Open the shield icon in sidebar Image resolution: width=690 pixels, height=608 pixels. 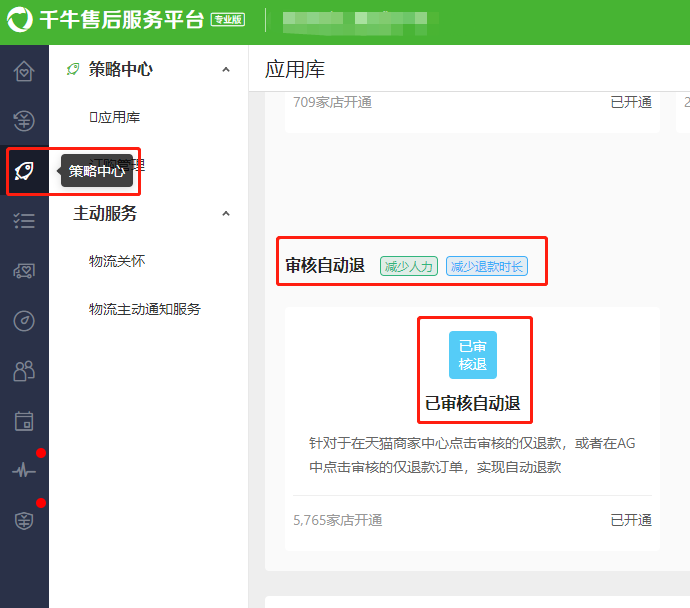point(24,520)
